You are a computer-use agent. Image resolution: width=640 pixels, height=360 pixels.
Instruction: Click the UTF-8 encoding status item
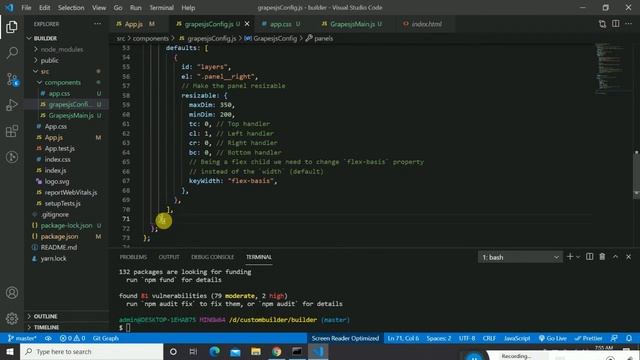[467, 338]
